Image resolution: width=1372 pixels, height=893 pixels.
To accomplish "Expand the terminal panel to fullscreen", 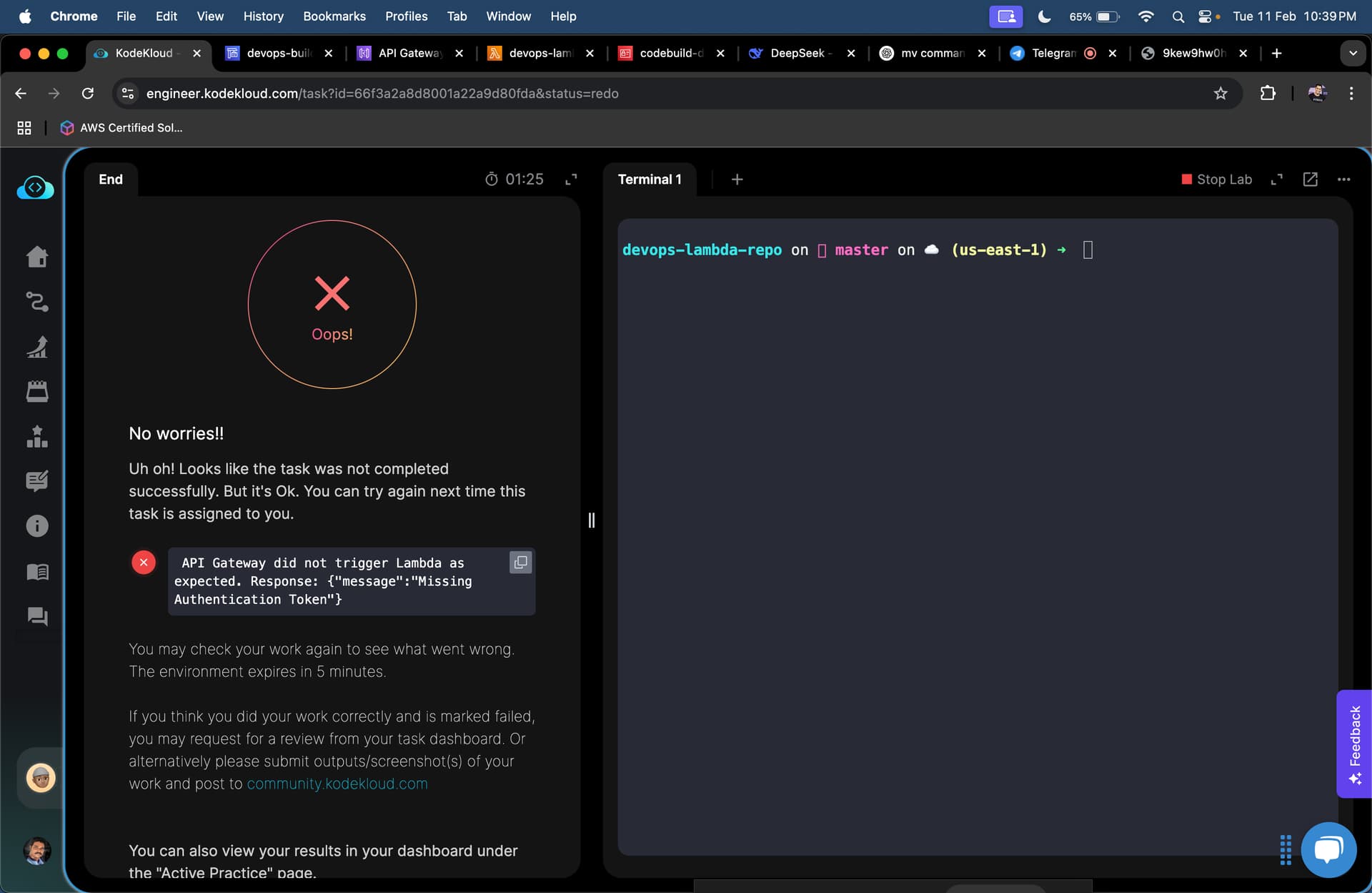I will point(1276,179).
